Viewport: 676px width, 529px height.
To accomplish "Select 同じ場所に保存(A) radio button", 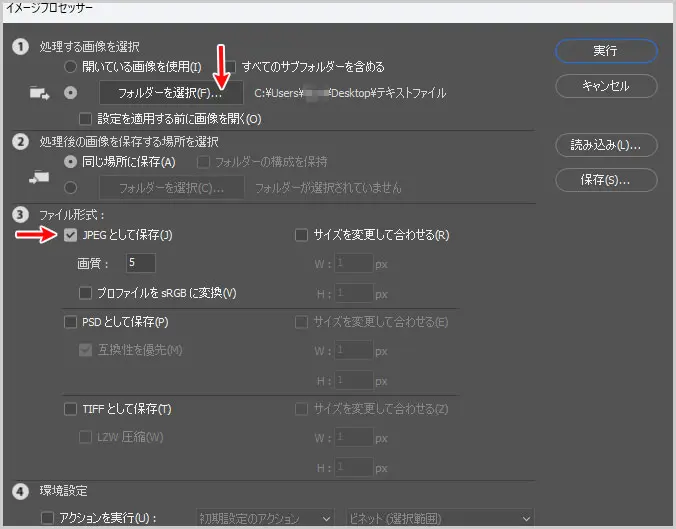I will (x=70, y=162).
